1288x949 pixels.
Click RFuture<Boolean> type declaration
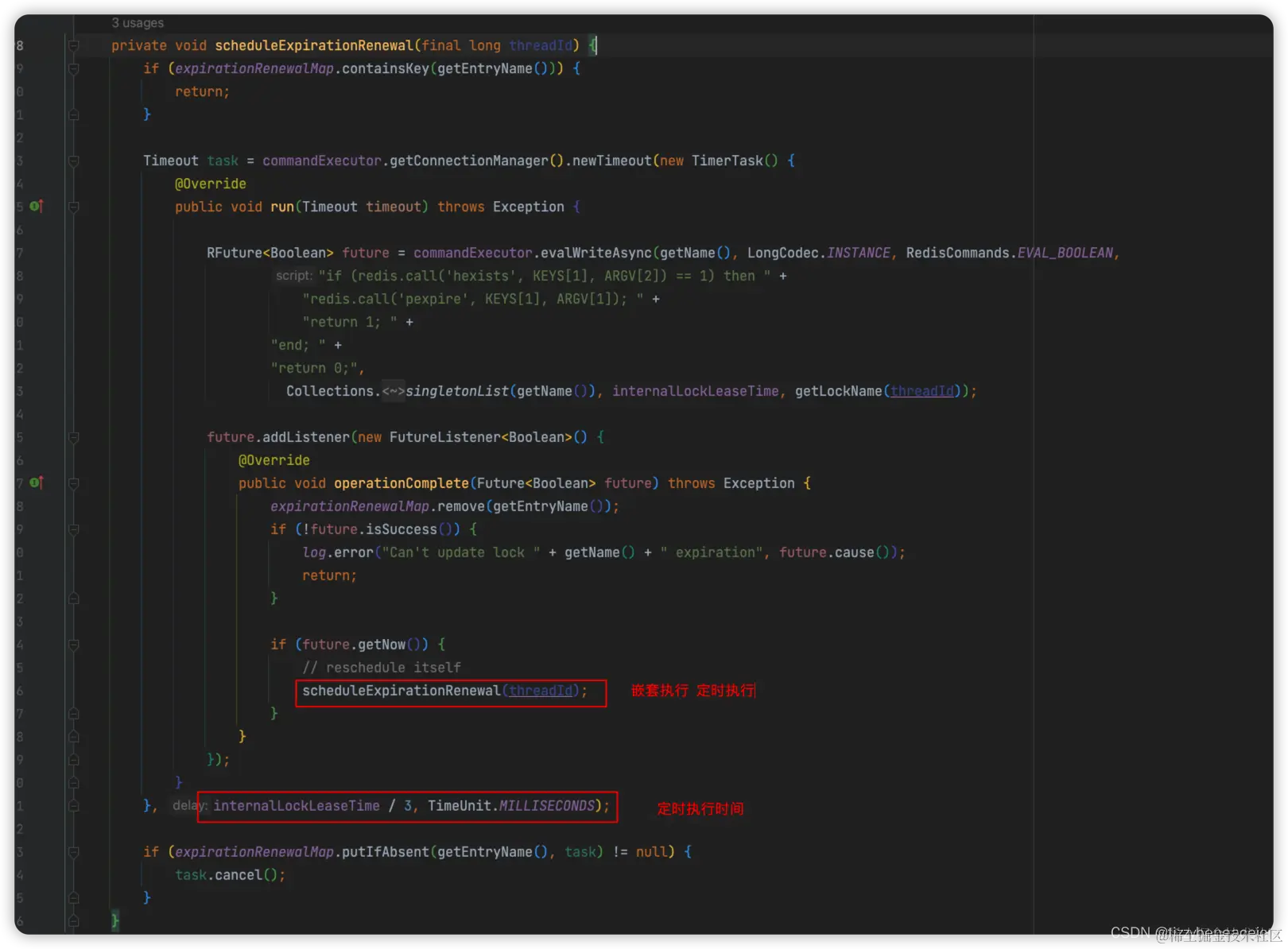tap(270, 253)
